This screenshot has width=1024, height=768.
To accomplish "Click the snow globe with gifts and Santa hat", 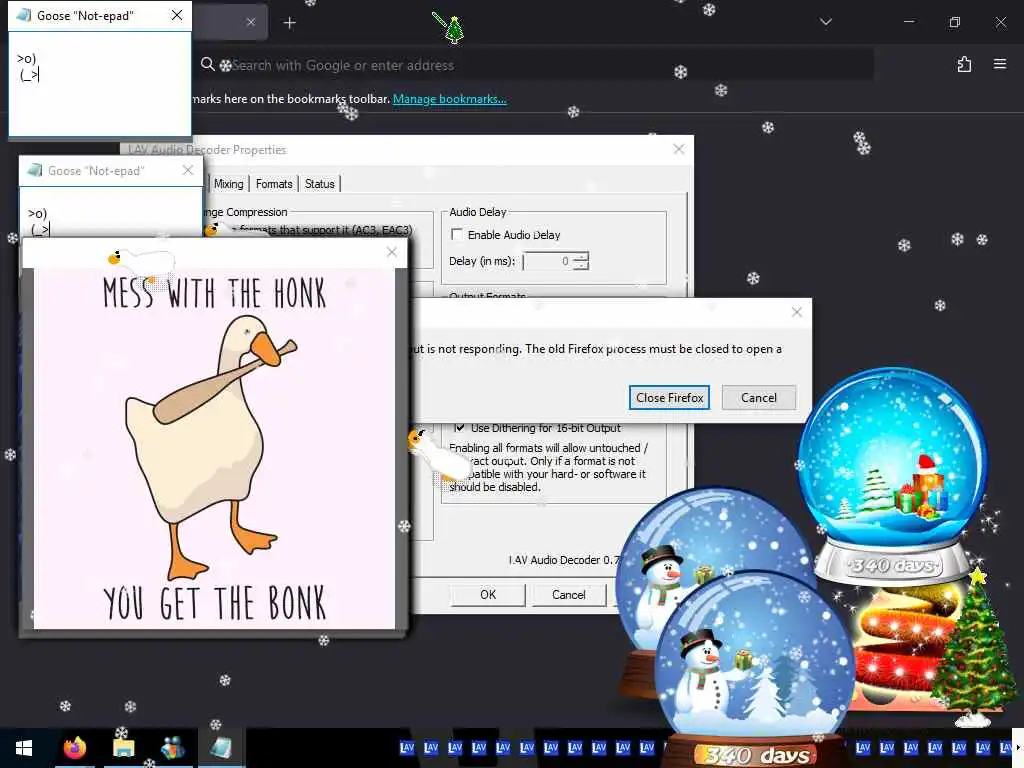I will (893, 477).
